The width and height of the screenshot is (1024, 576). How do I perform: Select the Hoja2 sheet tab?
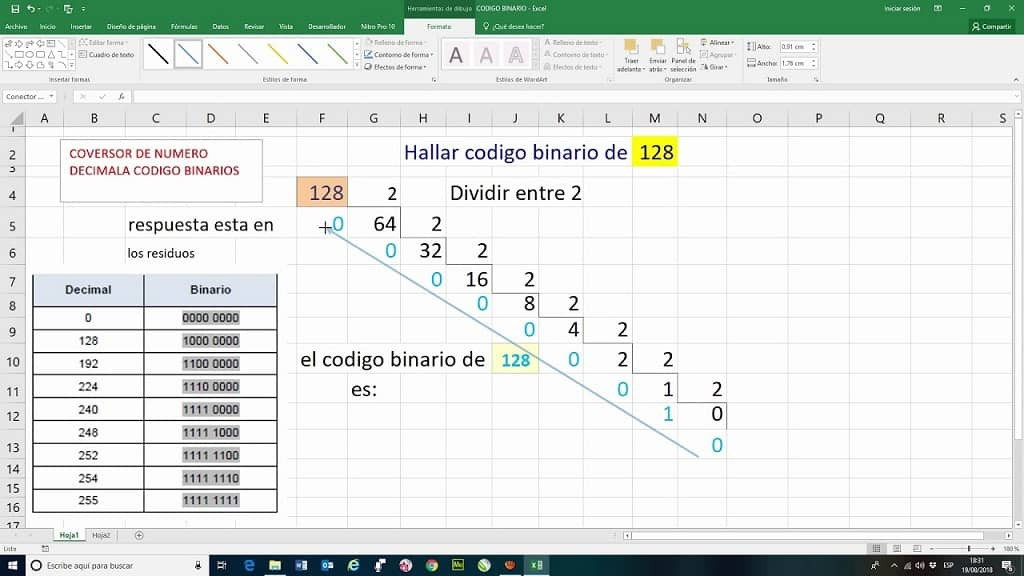point(99,535)
